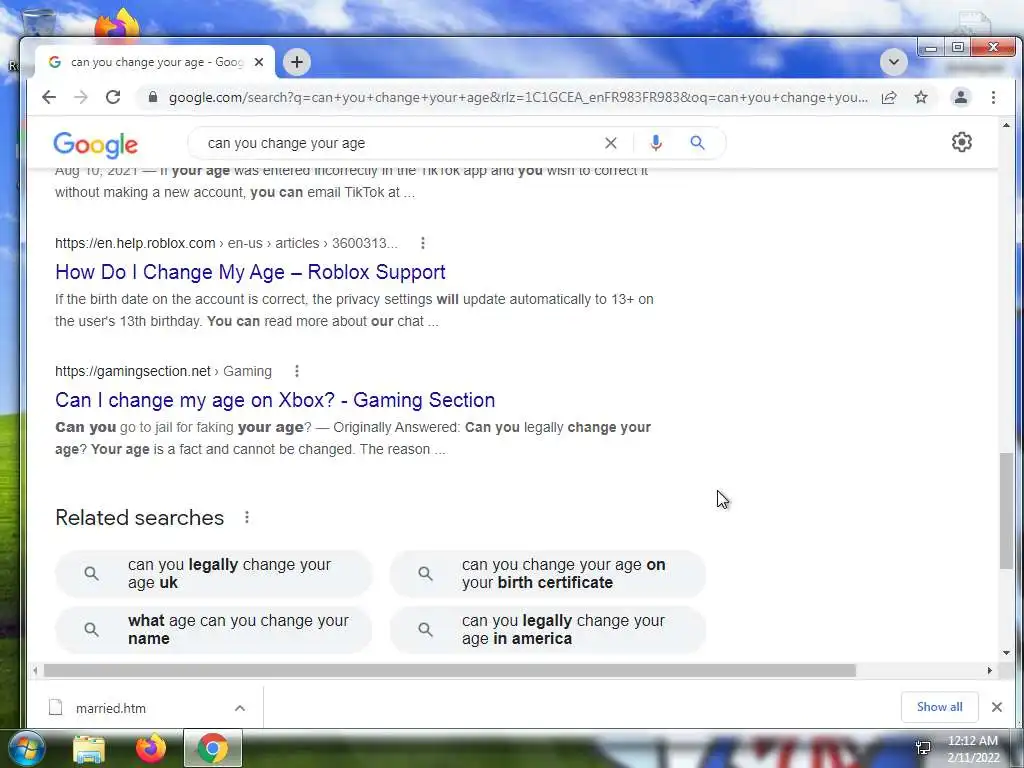Open 'How Do I Change My Age – Roblox Support'
The height and width of the screenshot is (768, 1024).
click(250, 272)
